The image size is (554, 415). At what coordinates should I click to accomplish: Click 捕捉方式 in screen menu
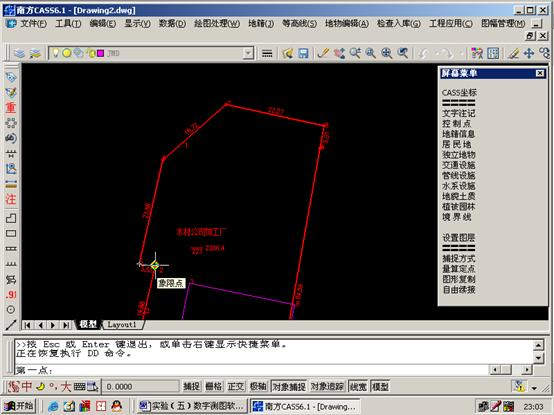tap(459, 259)
